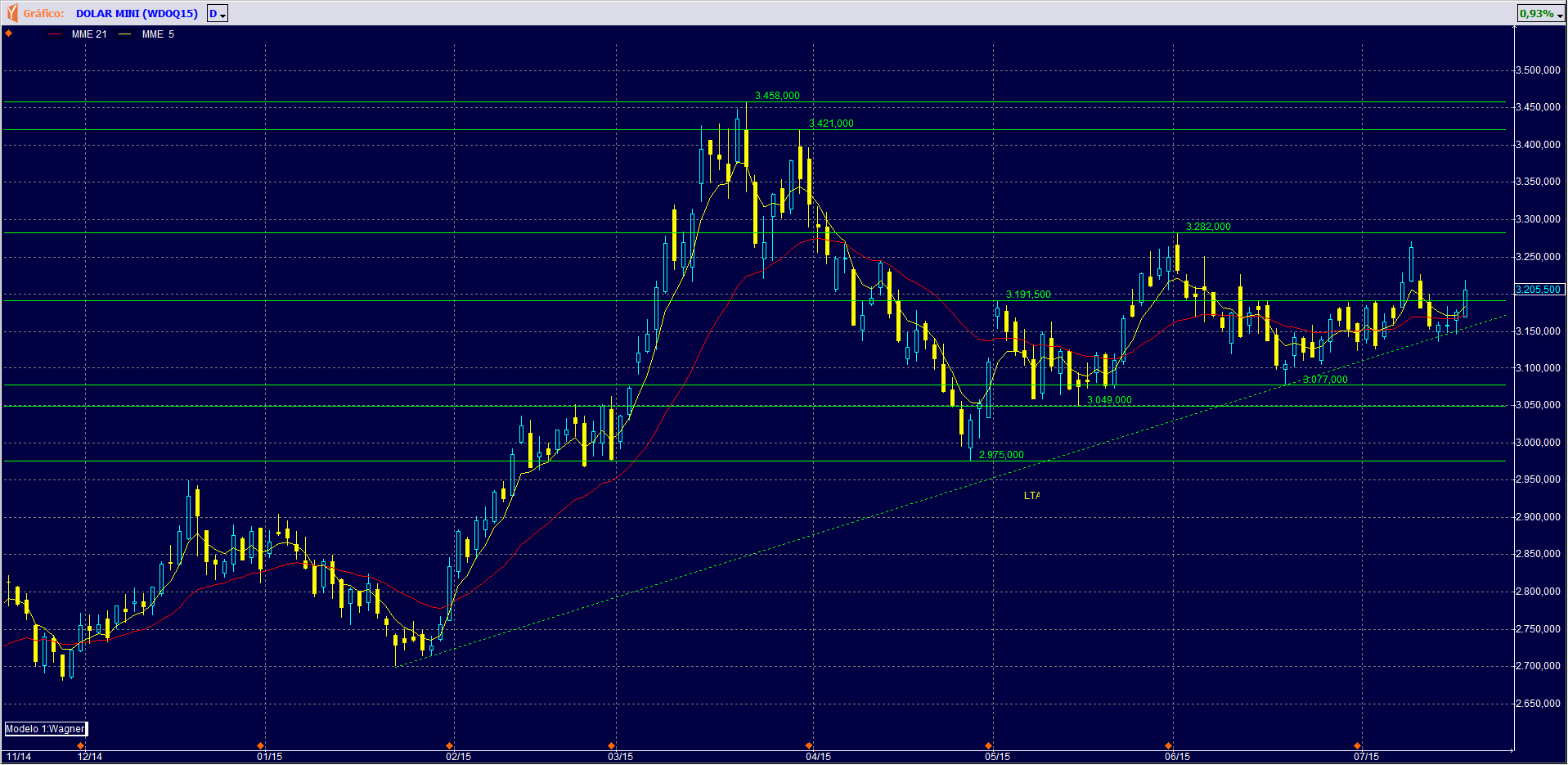Open the 0,93% variation dropdown
The image size is (1568, 765).
tap(1540, 14)
